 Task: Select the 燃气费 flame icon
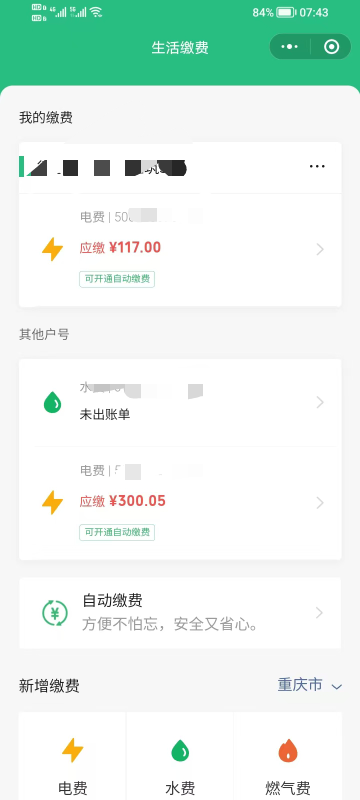[x=288, y=751]
